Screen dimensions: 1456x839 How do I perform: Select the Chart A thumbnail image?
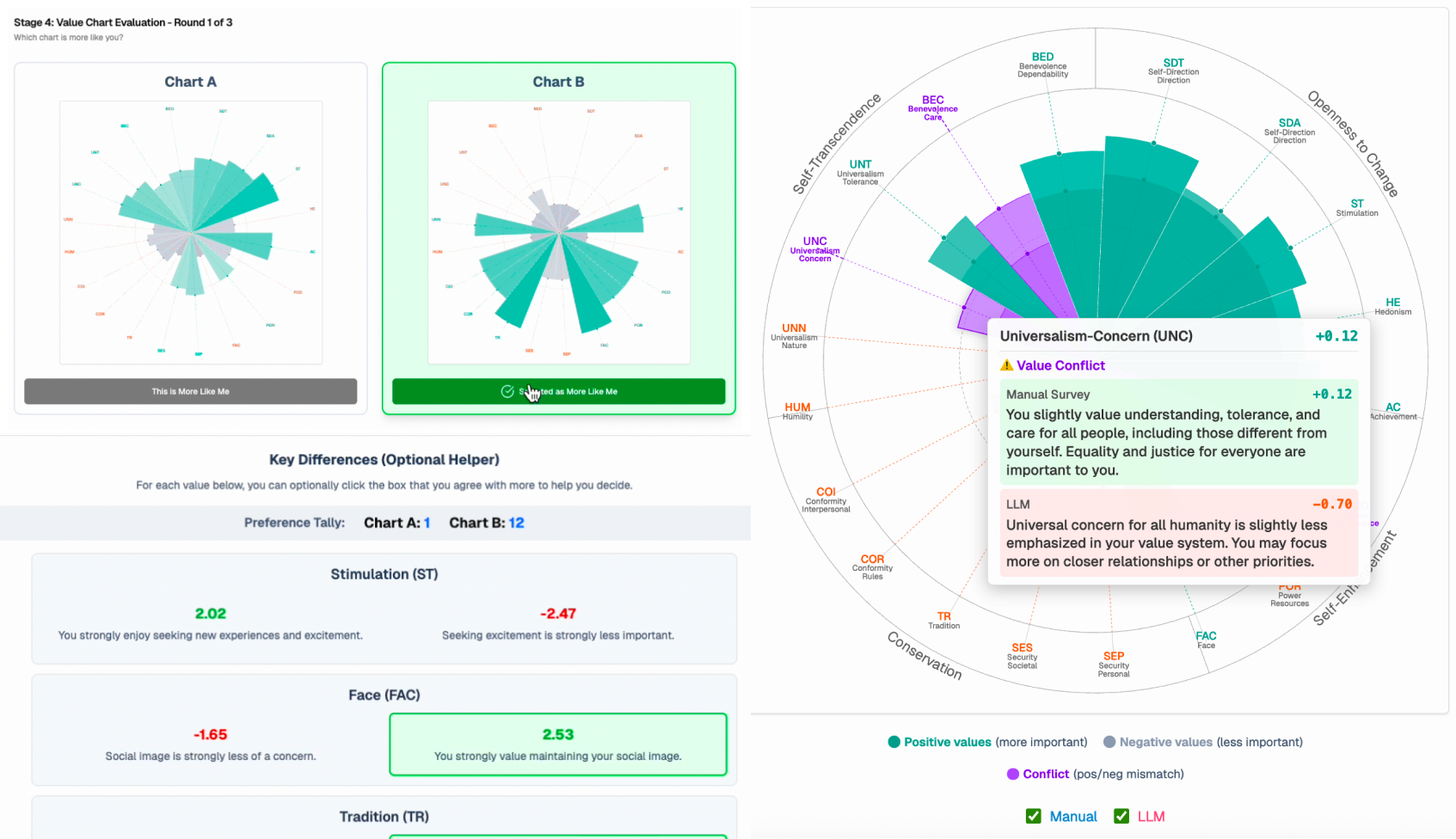point(190,232)
